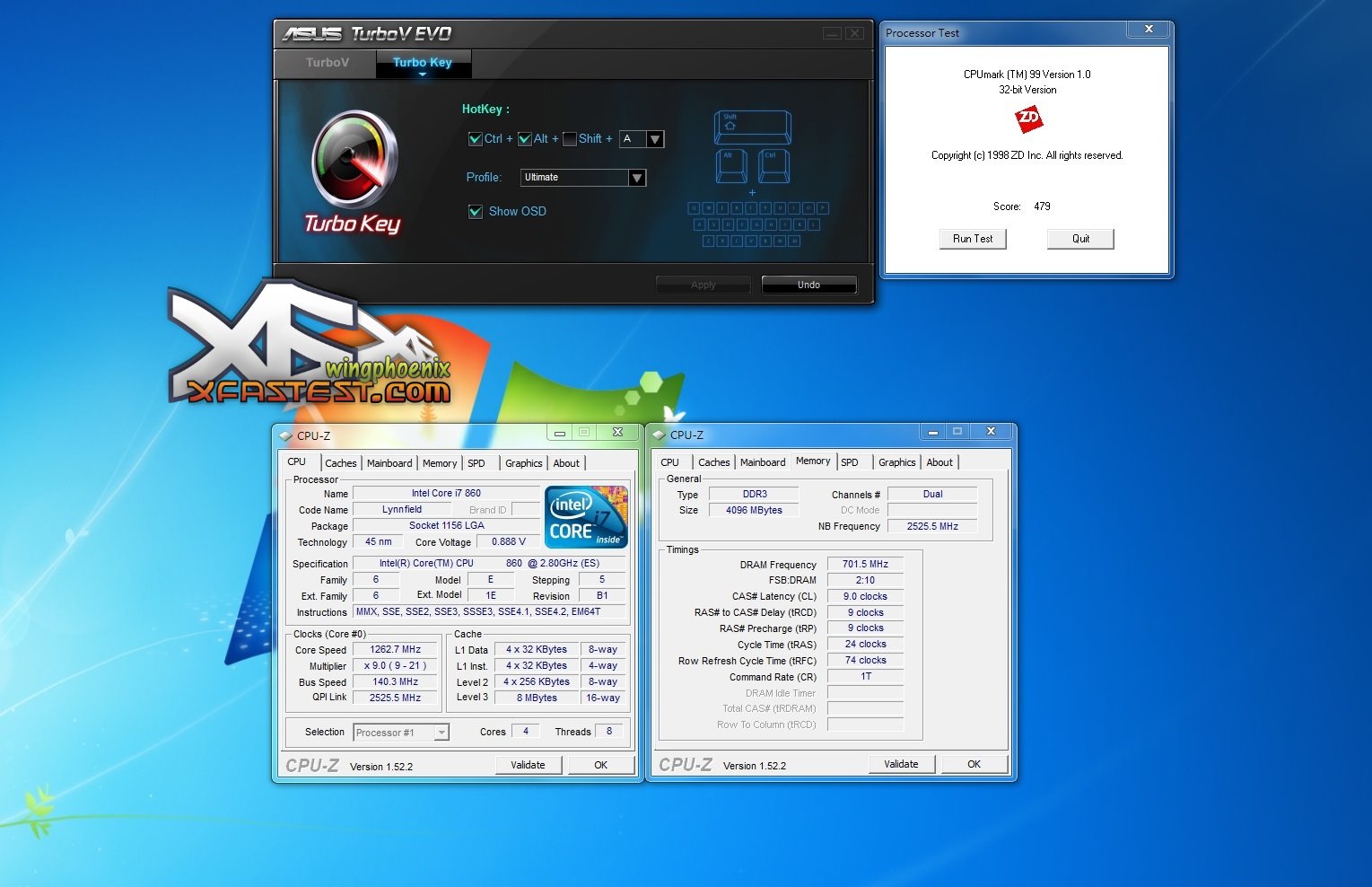Click the Alt key graphic in TurboV EVO
The width and height of the screenshot is (1372, 887).
[x=730, y=166]
